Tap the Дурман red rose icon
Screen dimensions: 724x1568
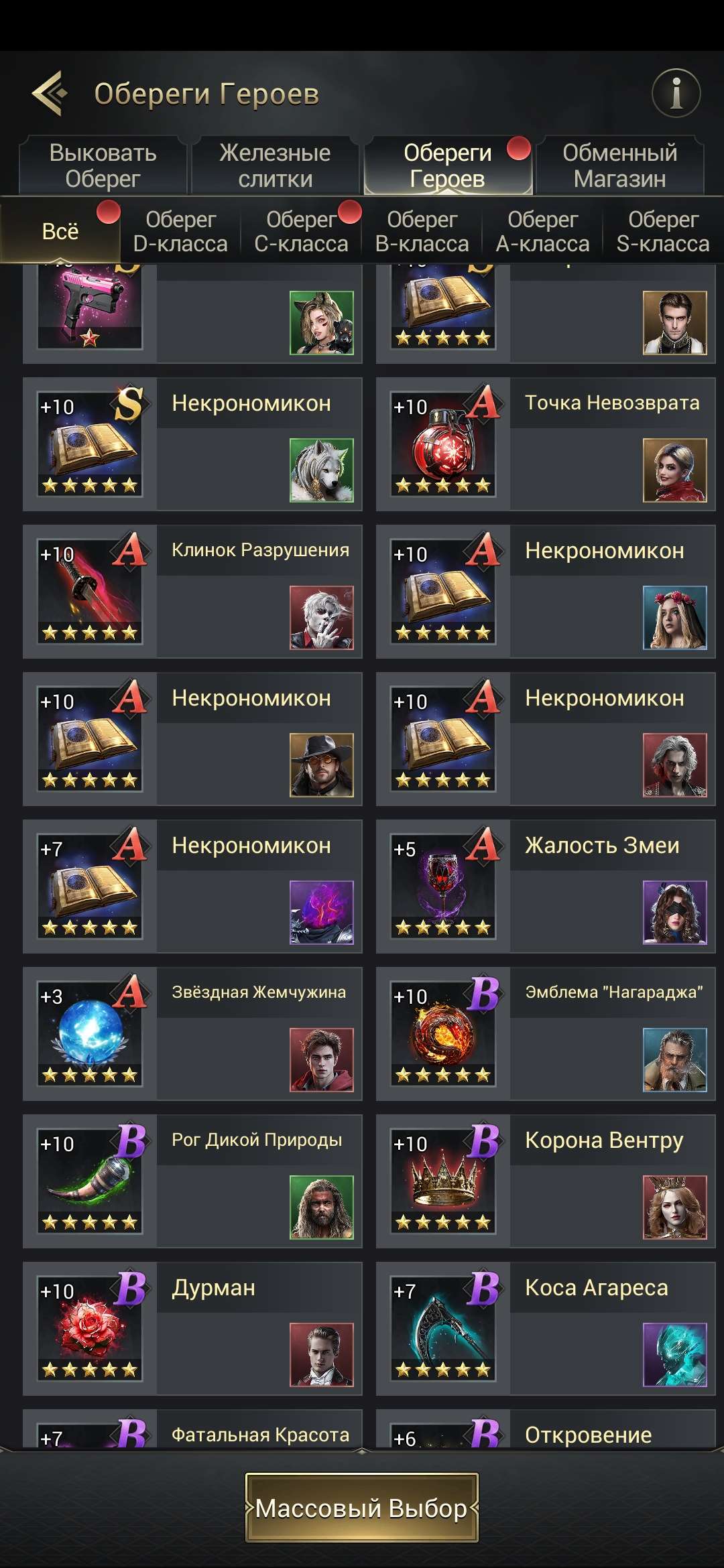click(x=90, y=1329)
